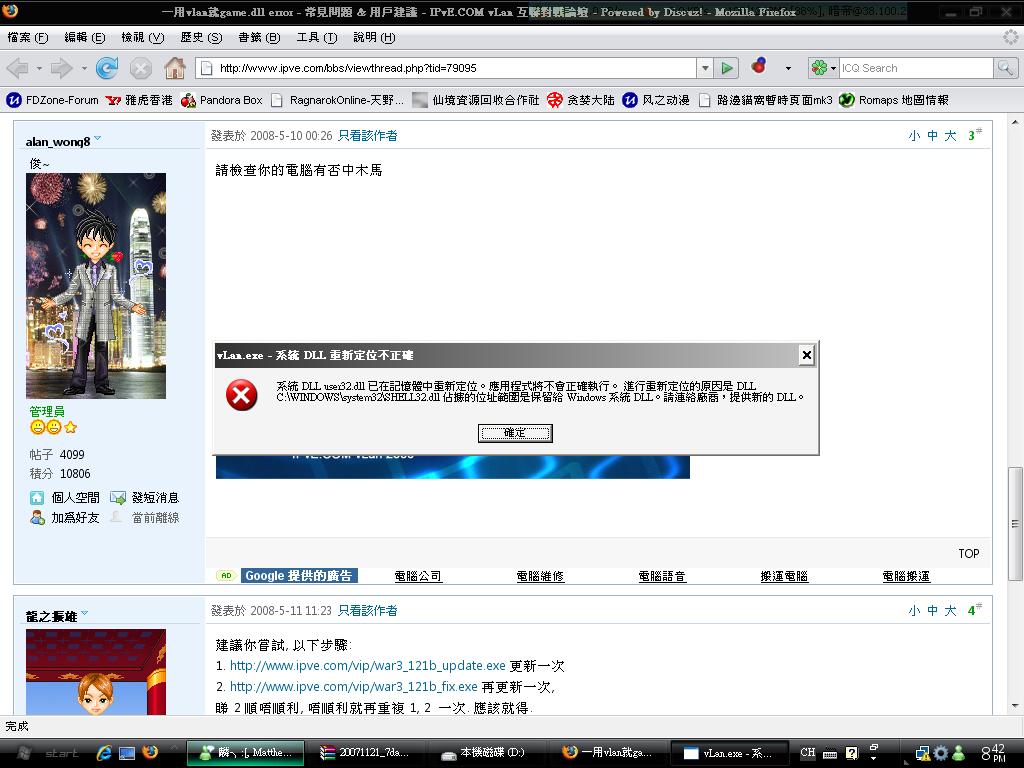Image resolution: width=1024 pixels, height=768 pixels.
Task: Launch Internet Explorer from quick launch
Action: 104,753
